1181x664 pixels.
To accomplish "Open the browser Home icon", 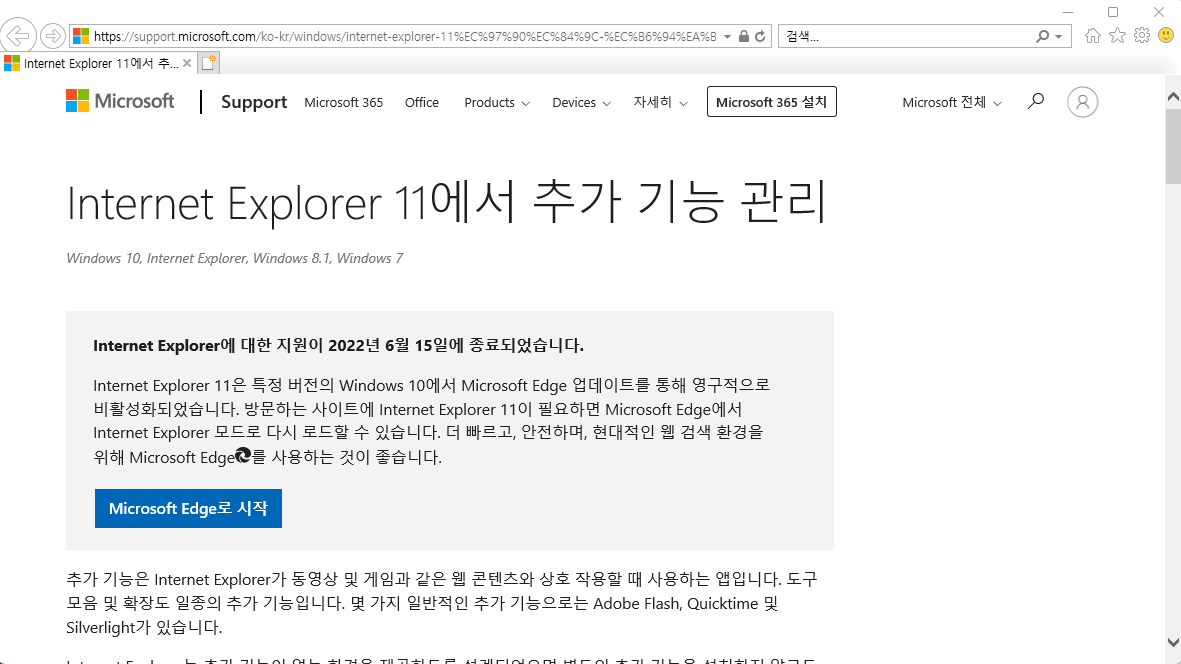I will (x=1093, y=35).
